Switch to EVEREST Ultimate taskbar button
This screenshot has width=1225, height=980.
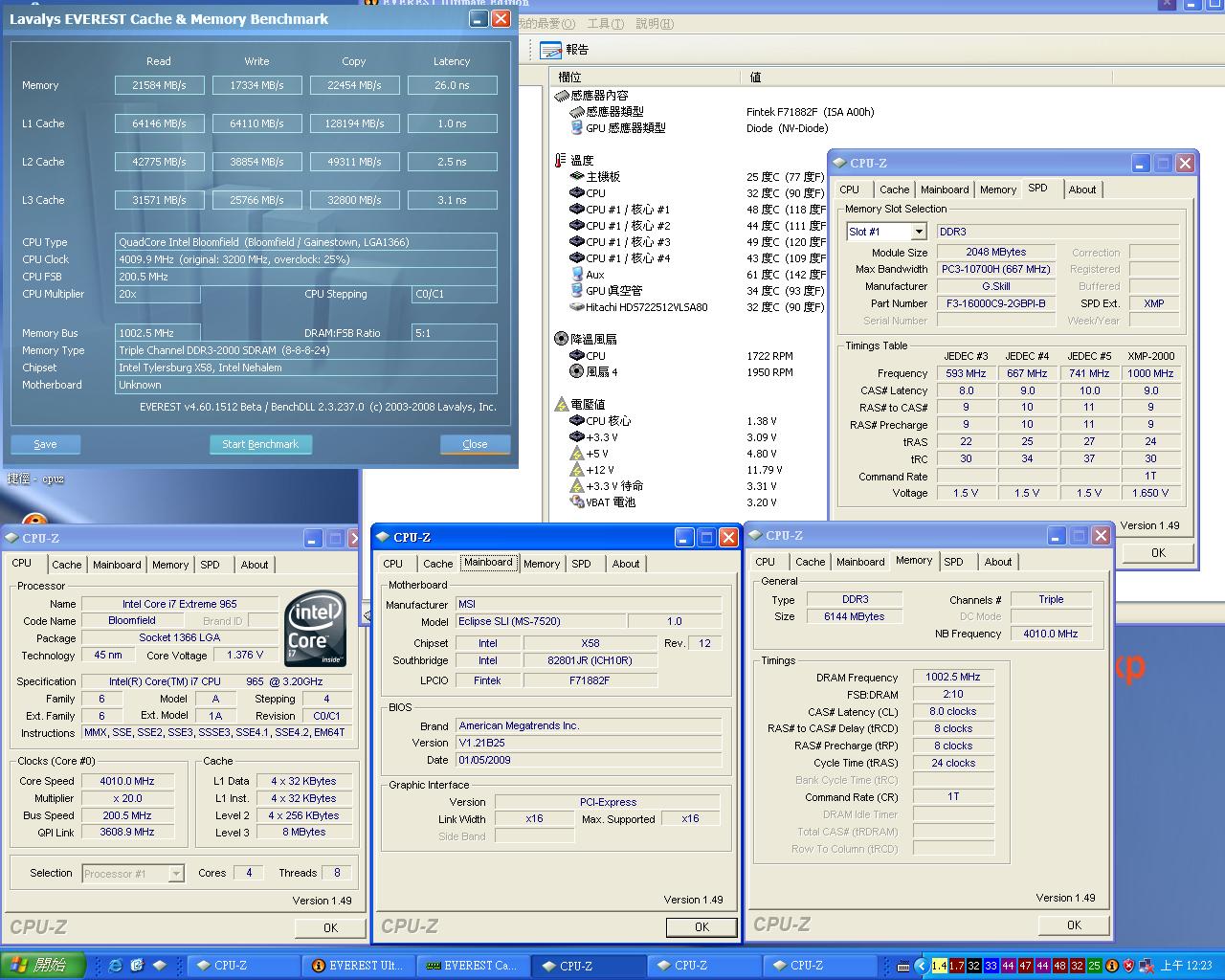[359, 966]
